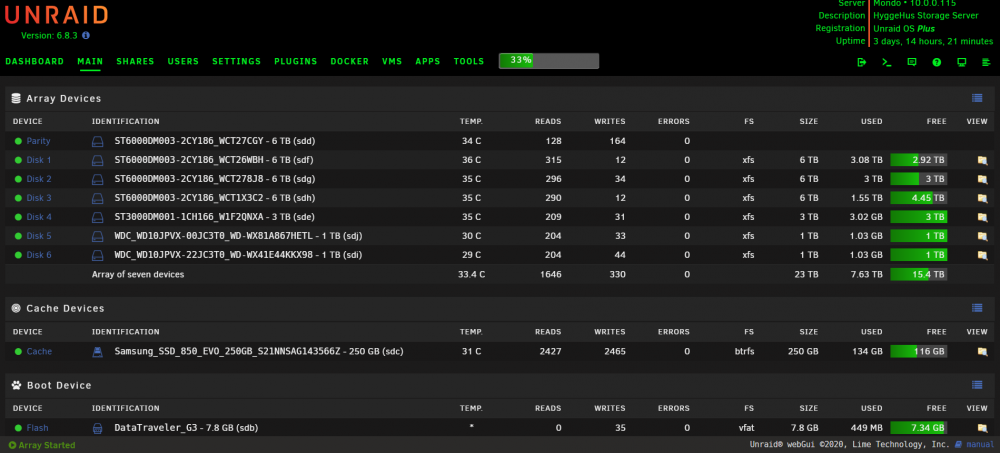This screenshot has width=1000, height=453.
Task: Click green status ball for Cache
Action: pyautogui.click(x=18, y=352)
